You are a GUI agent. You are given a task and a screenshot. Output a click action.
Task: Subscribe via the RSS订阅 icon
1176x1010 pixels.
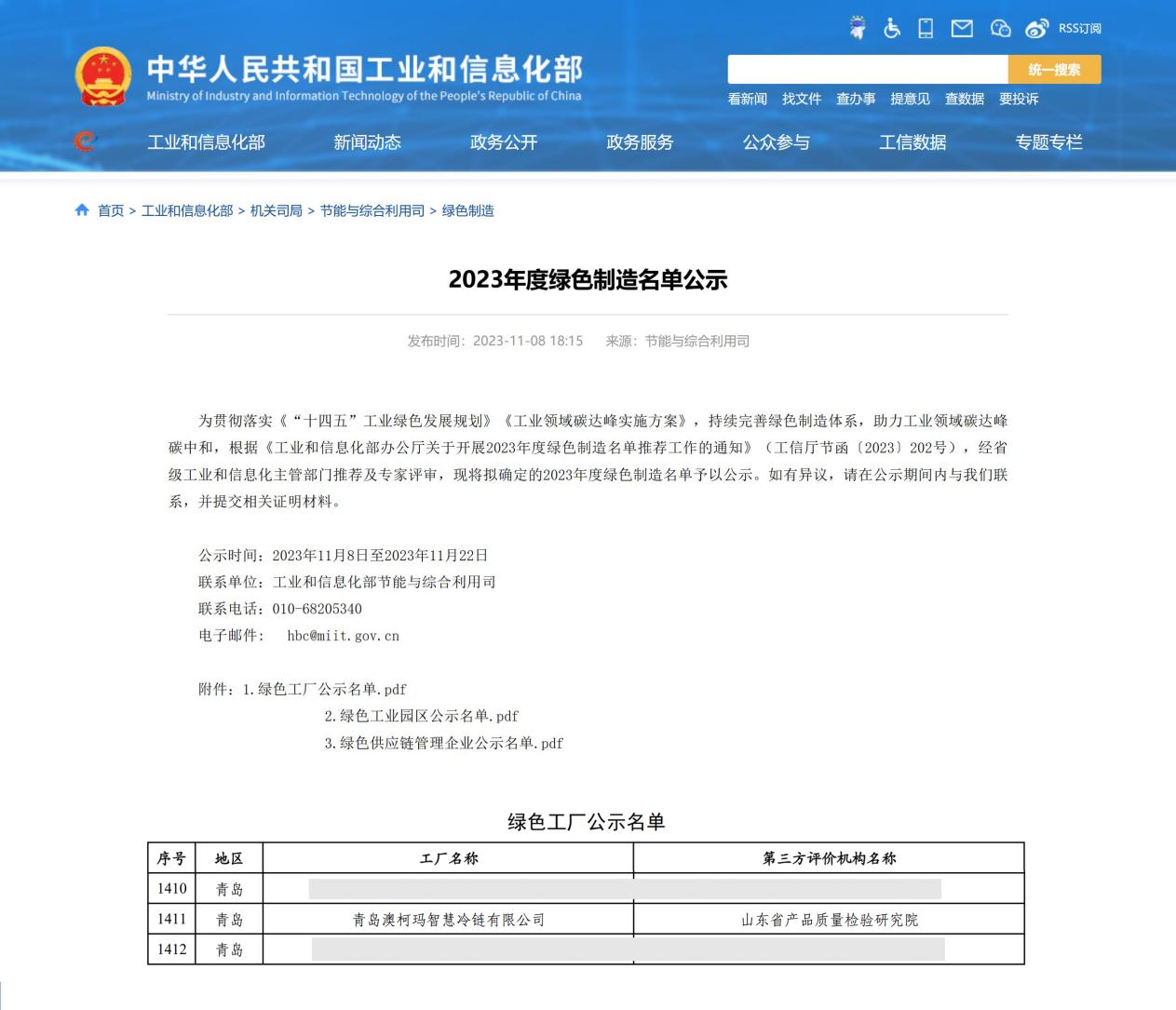coord(1075,28)
